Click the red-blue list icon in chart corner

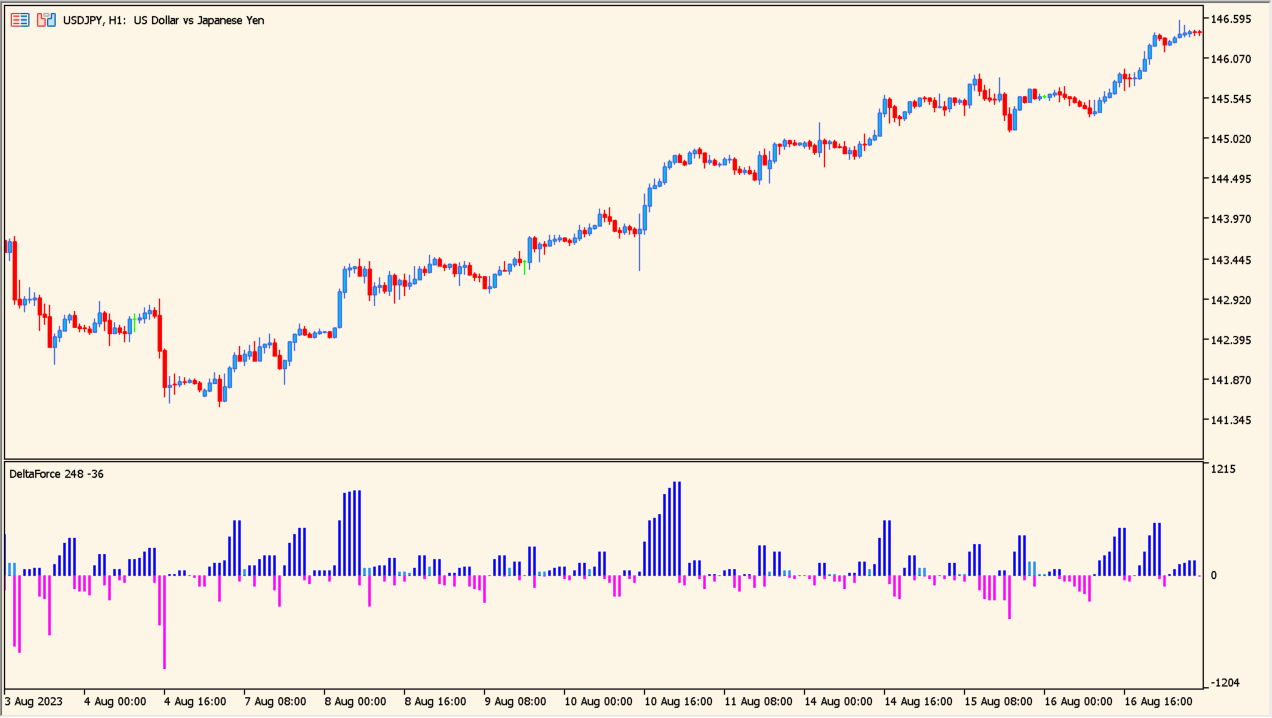19,20
